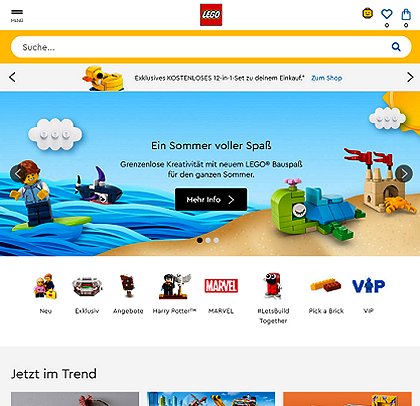Select the third hero carousel dot
Viewport: 420px width, 406px height.
pyautogui.click(x=216, y=240)
